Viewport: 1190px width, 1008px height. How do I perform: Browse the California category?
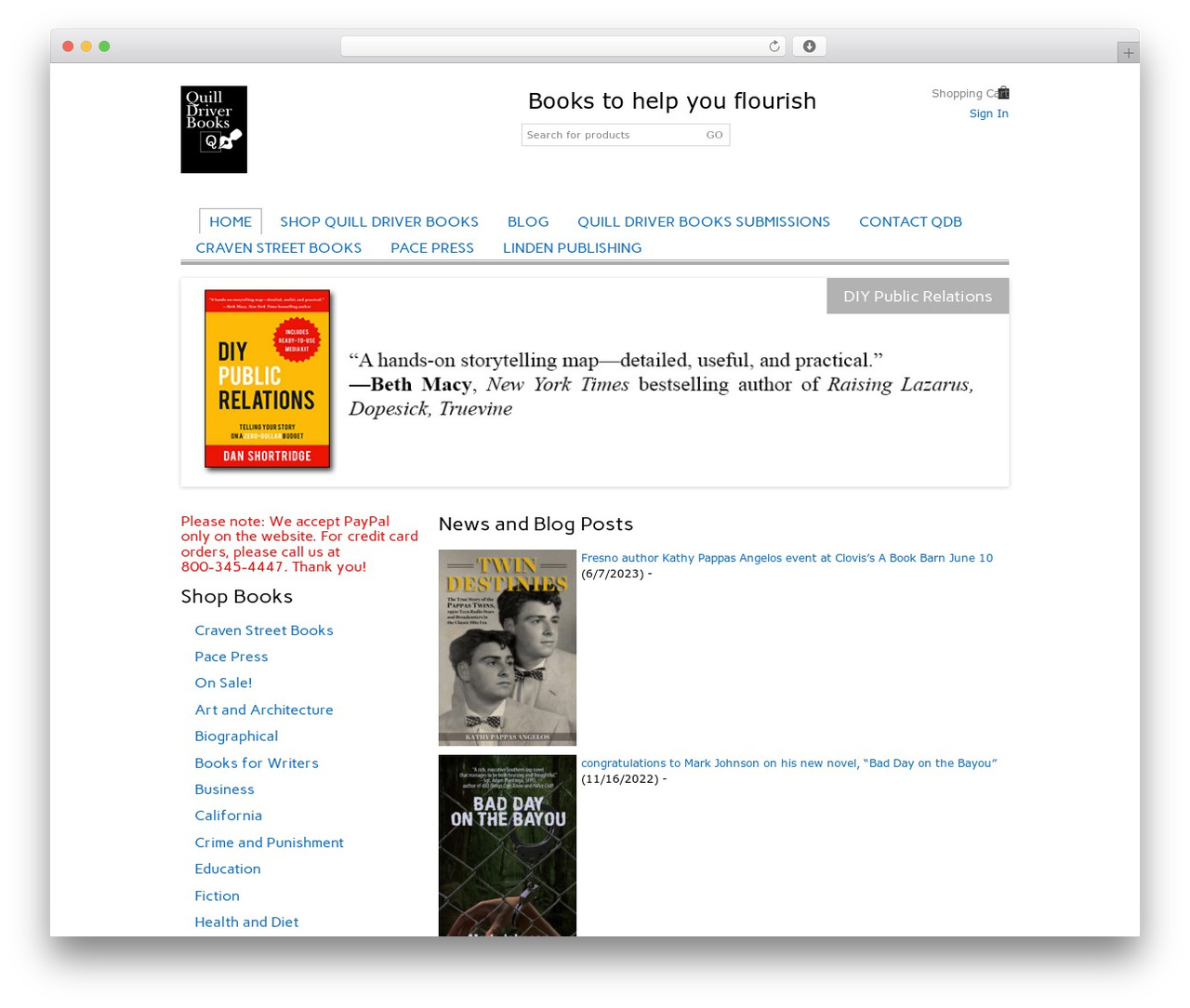click(x=228, y=816)
